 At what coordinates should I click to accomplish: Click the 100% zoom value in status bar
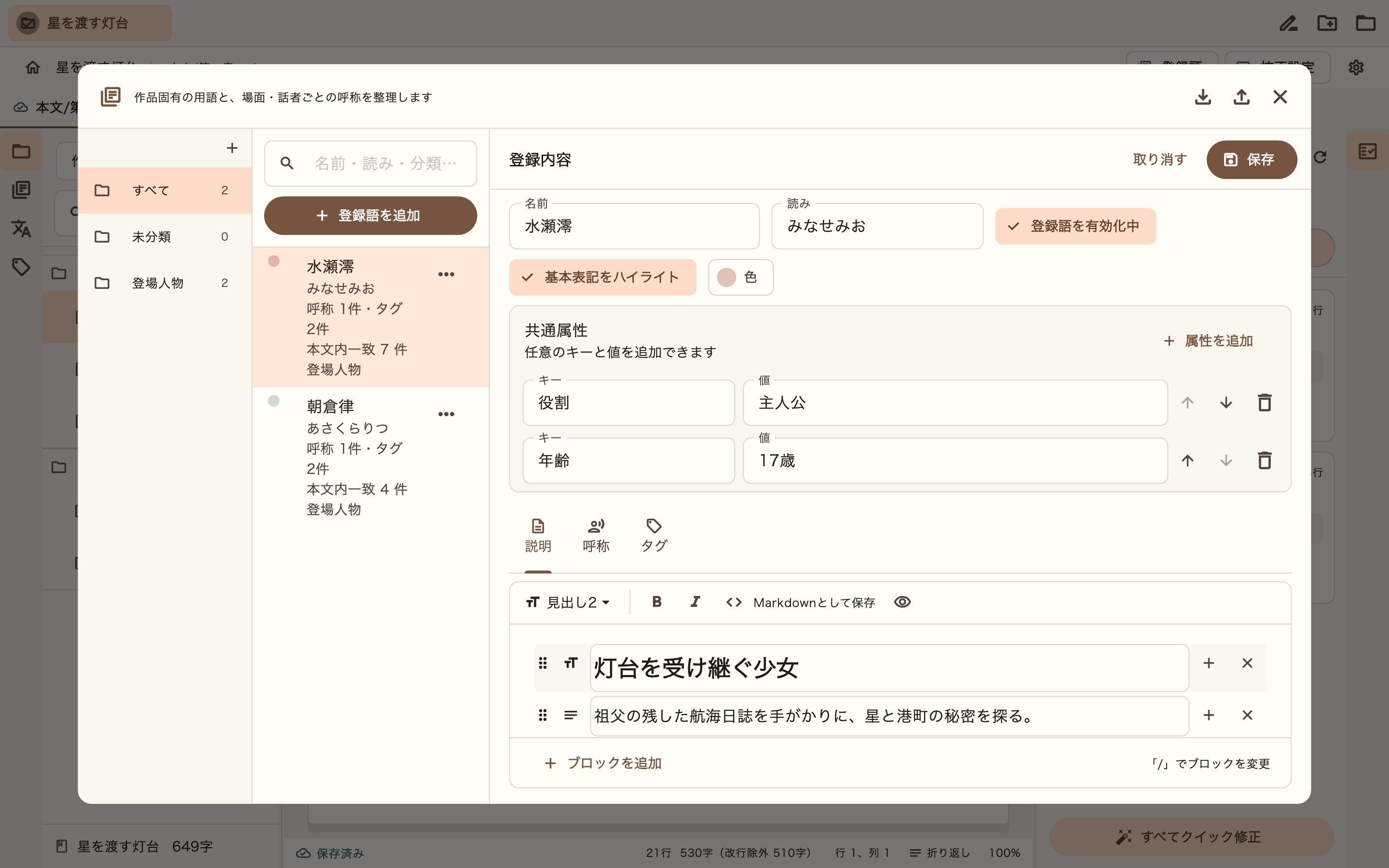click(1005, 853)
